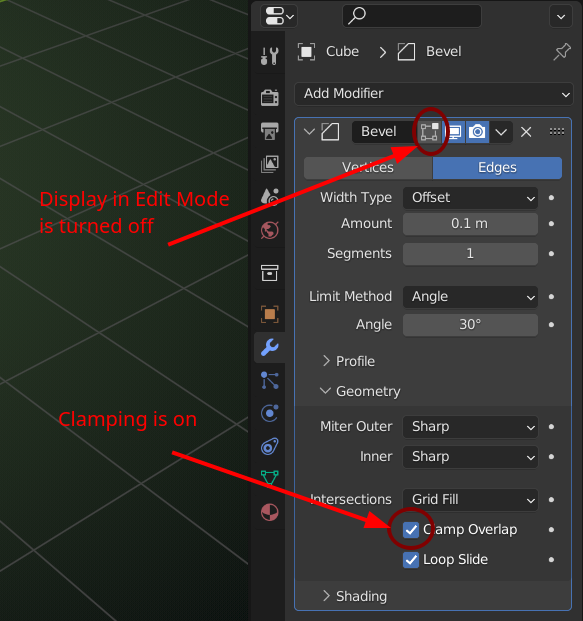Open the Output properties tab
583x621 pixels.
point(270,130)
